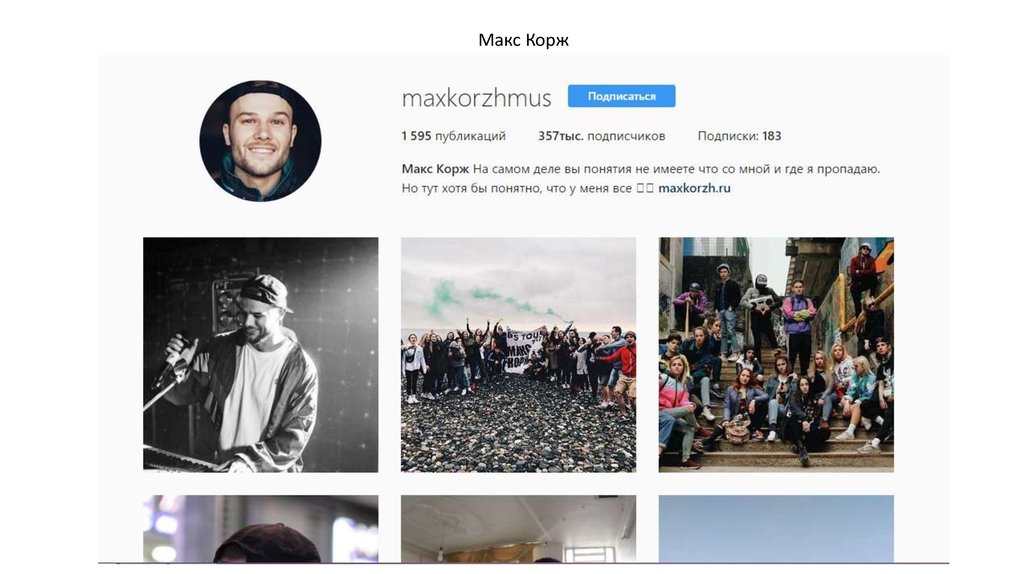Click the bold Макс Корж bio name
This screenshot has width=1024, height=574.
tap(435, 168)
